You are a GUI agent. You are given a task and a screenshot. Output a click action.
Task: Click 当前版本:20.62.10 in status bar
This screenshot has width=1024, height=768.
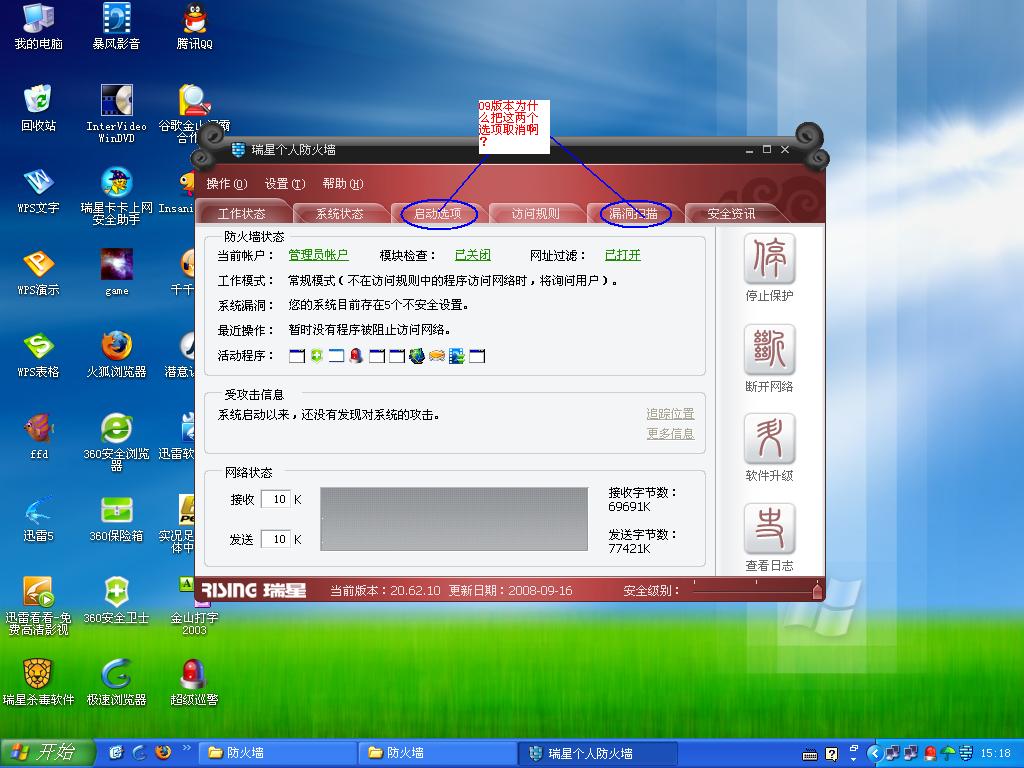click(385, 590)
